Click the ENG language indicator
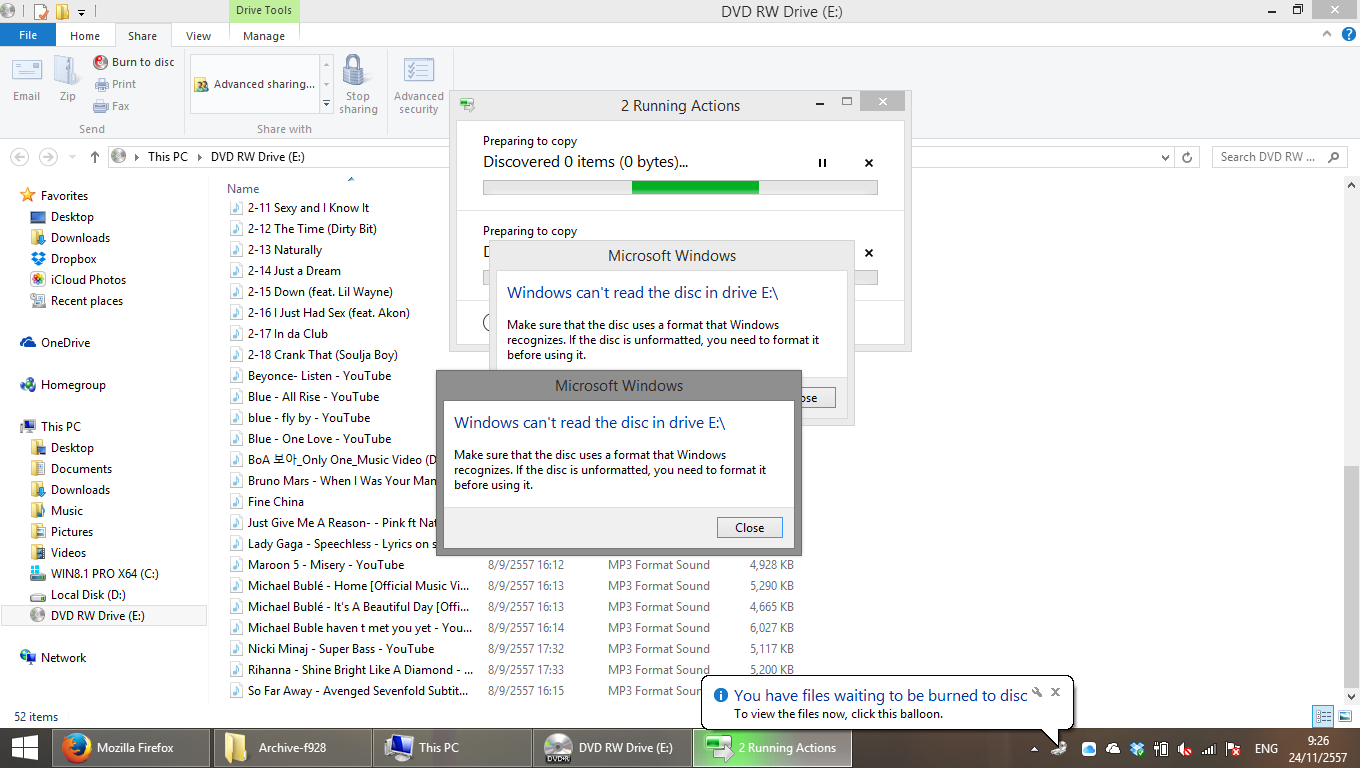Image resolution: width=1360 pixels, height=768 pixels. click(1266, 748)
